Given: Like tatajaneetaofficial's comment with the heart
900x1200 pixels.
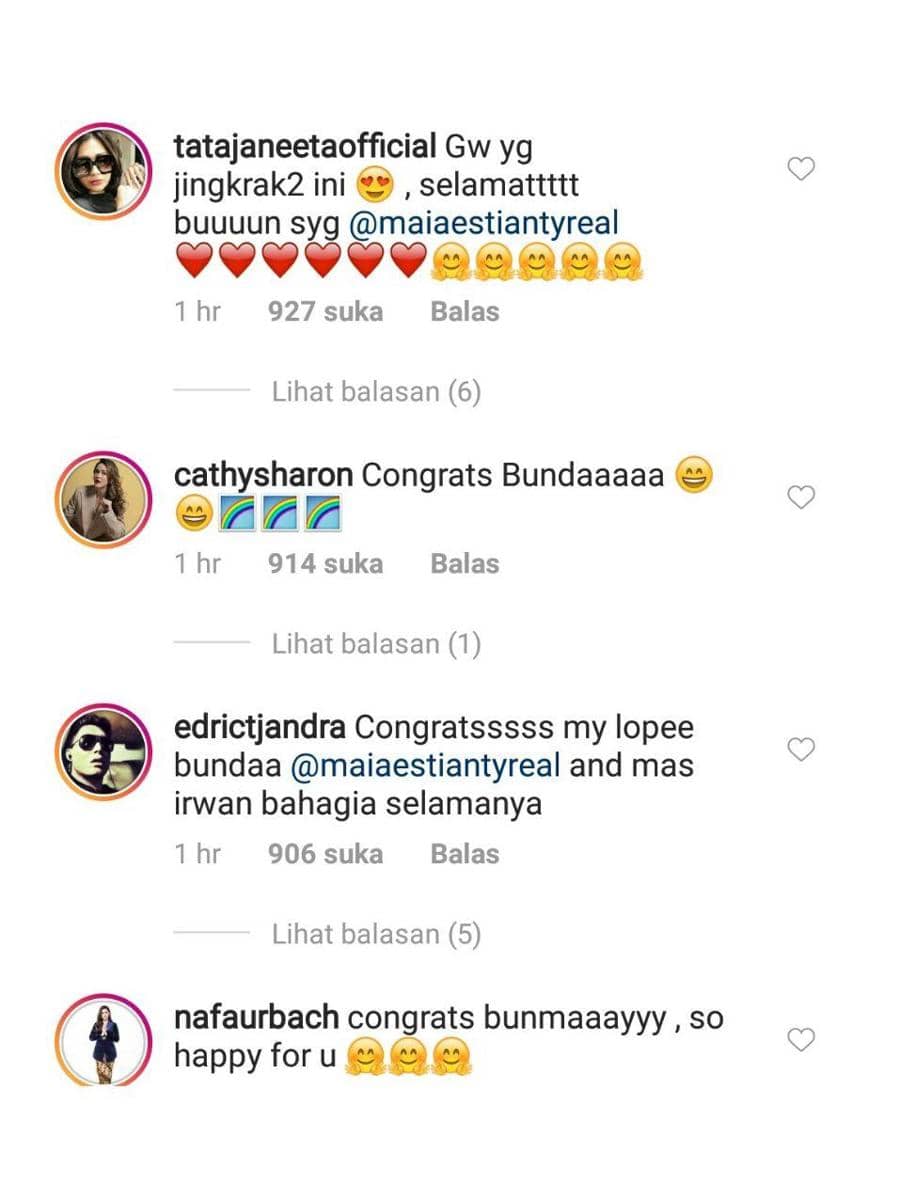Looking at the screenshot, I should (801, 170).
